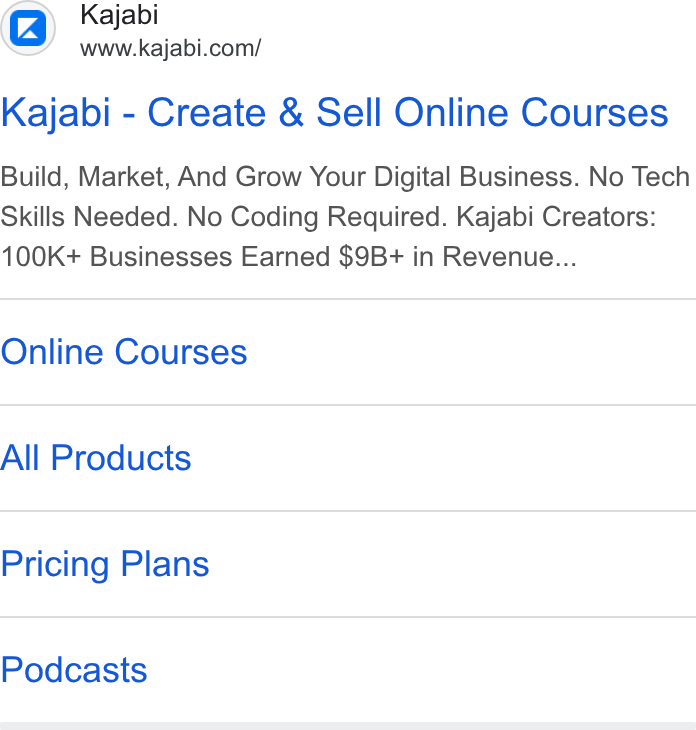The width and height of the screenshot is (696, 730).
Task: Click 'Sell Online' in the blue headline
Action: coord(412,113)
